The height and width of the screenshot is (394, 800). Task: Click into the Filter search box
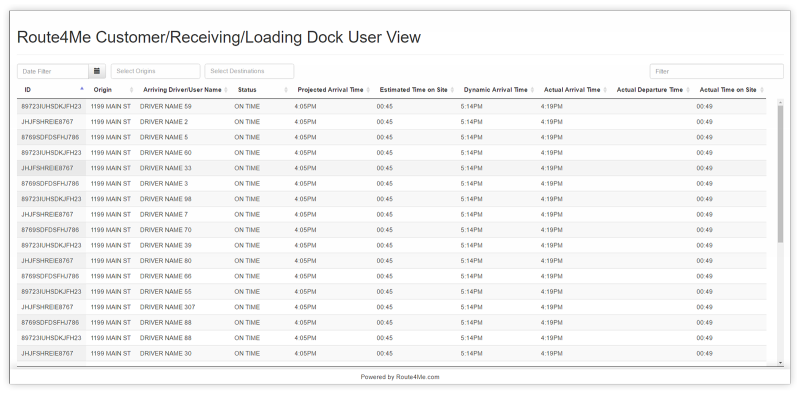716,71
